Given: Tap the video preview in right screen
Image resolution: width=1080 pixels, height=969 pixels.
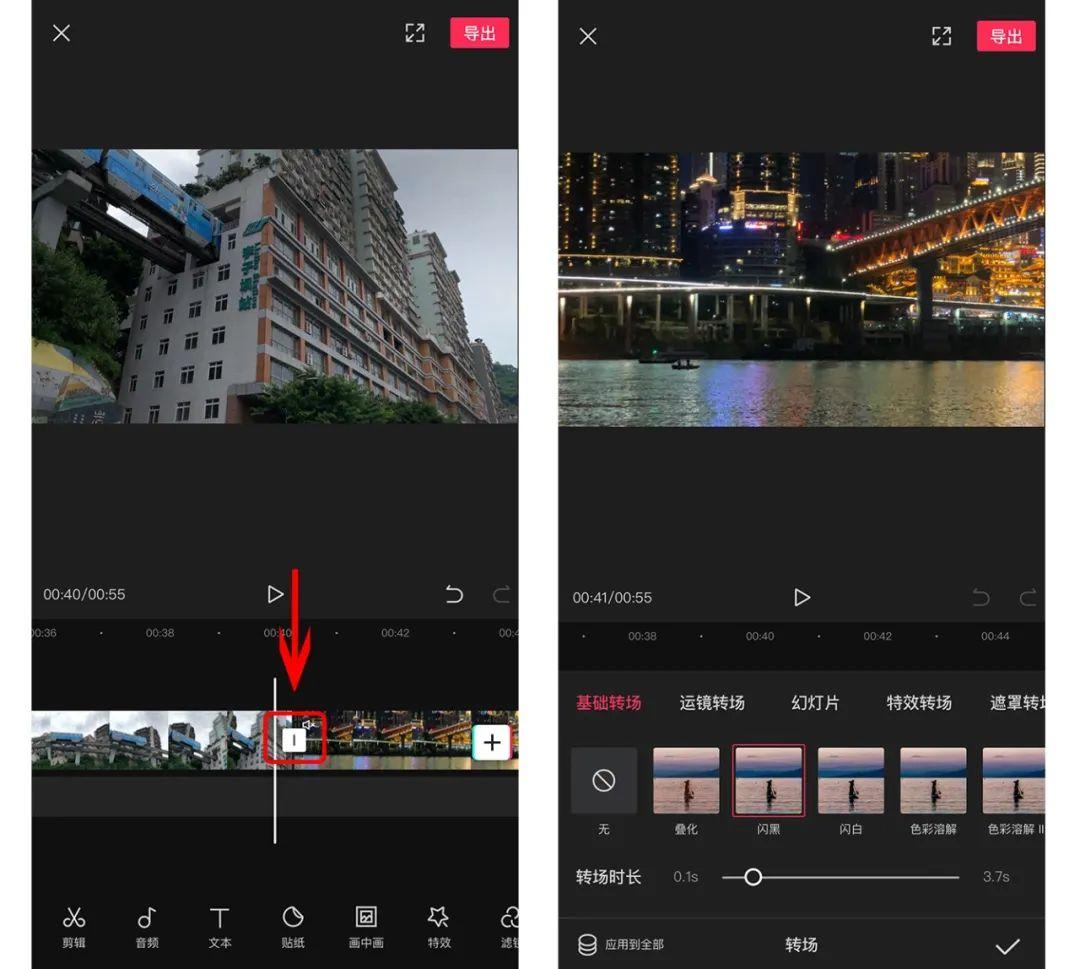Looking at the screenshot, I should coord(801,289).
